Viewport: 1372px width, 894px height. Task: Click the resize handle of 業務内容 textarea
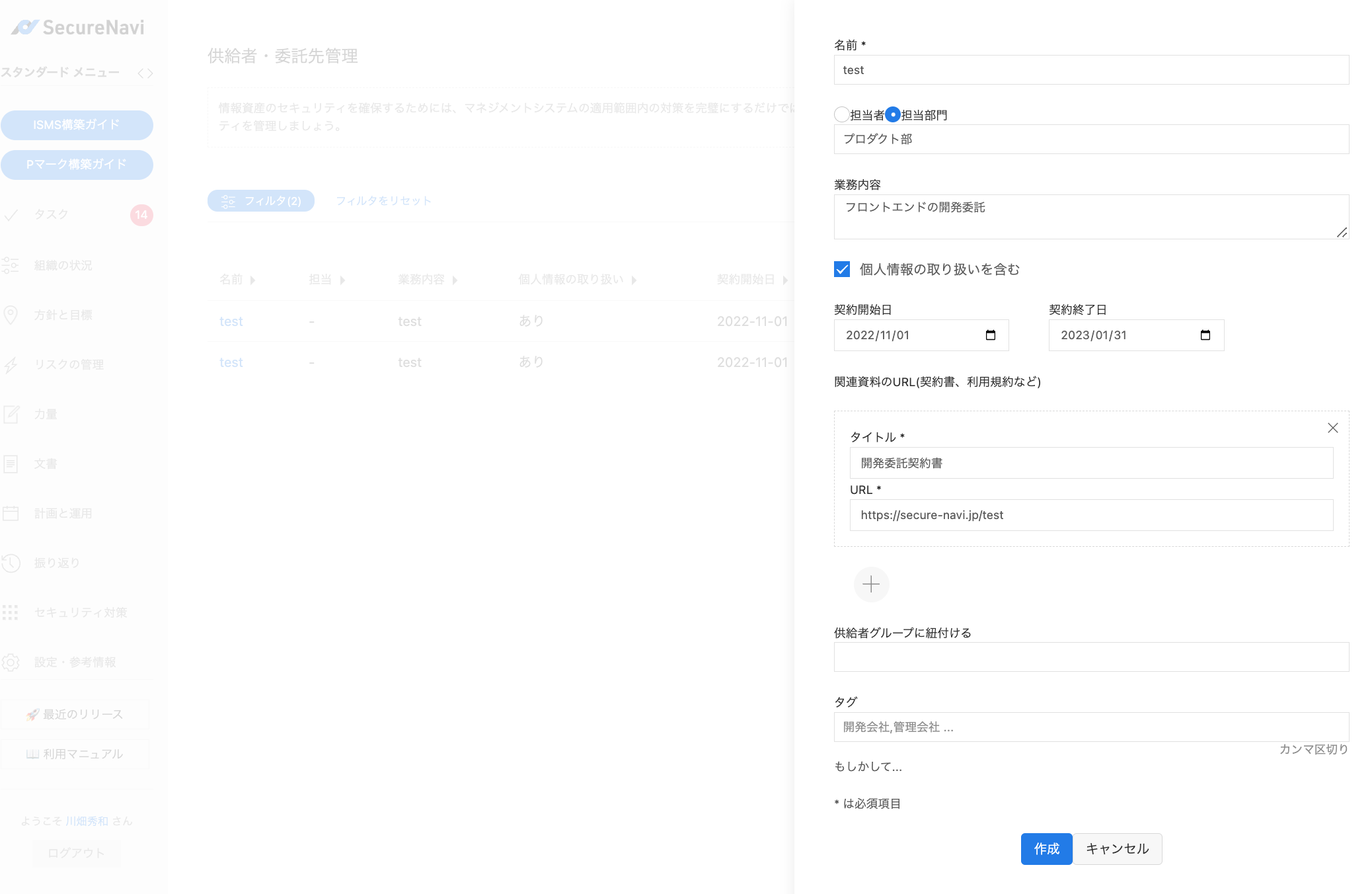[x=1342, y=232]
